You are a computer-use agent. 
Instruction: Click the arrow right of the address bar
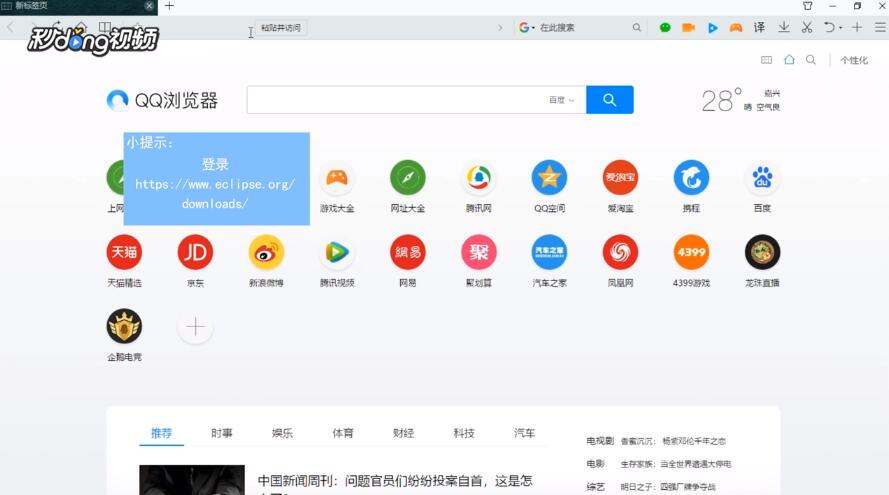pyautogui.click(x=499, y=27)
